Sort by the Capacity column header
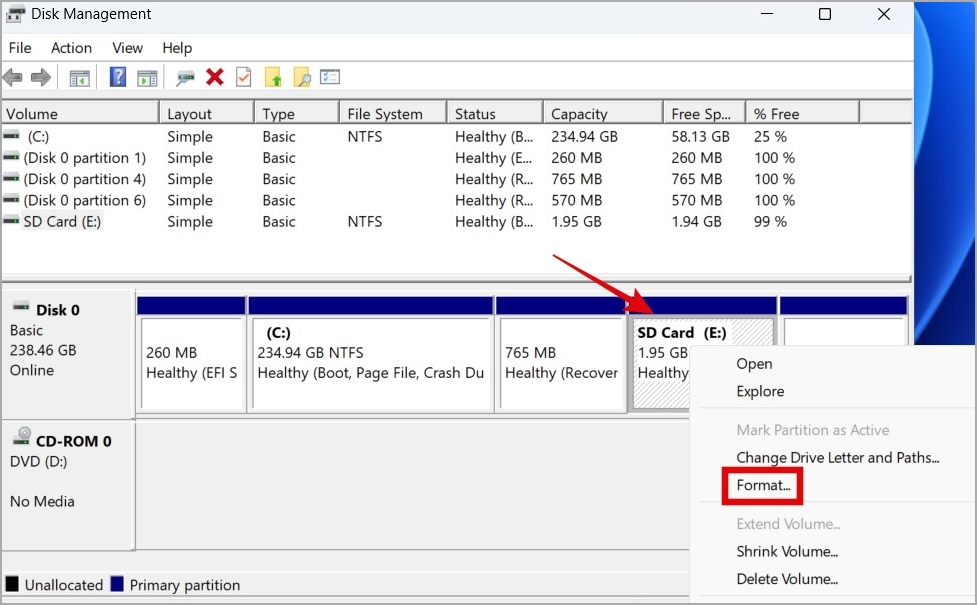Image resolution: width=977 pixels, height=605 pixels. click(x=603, y=113)
